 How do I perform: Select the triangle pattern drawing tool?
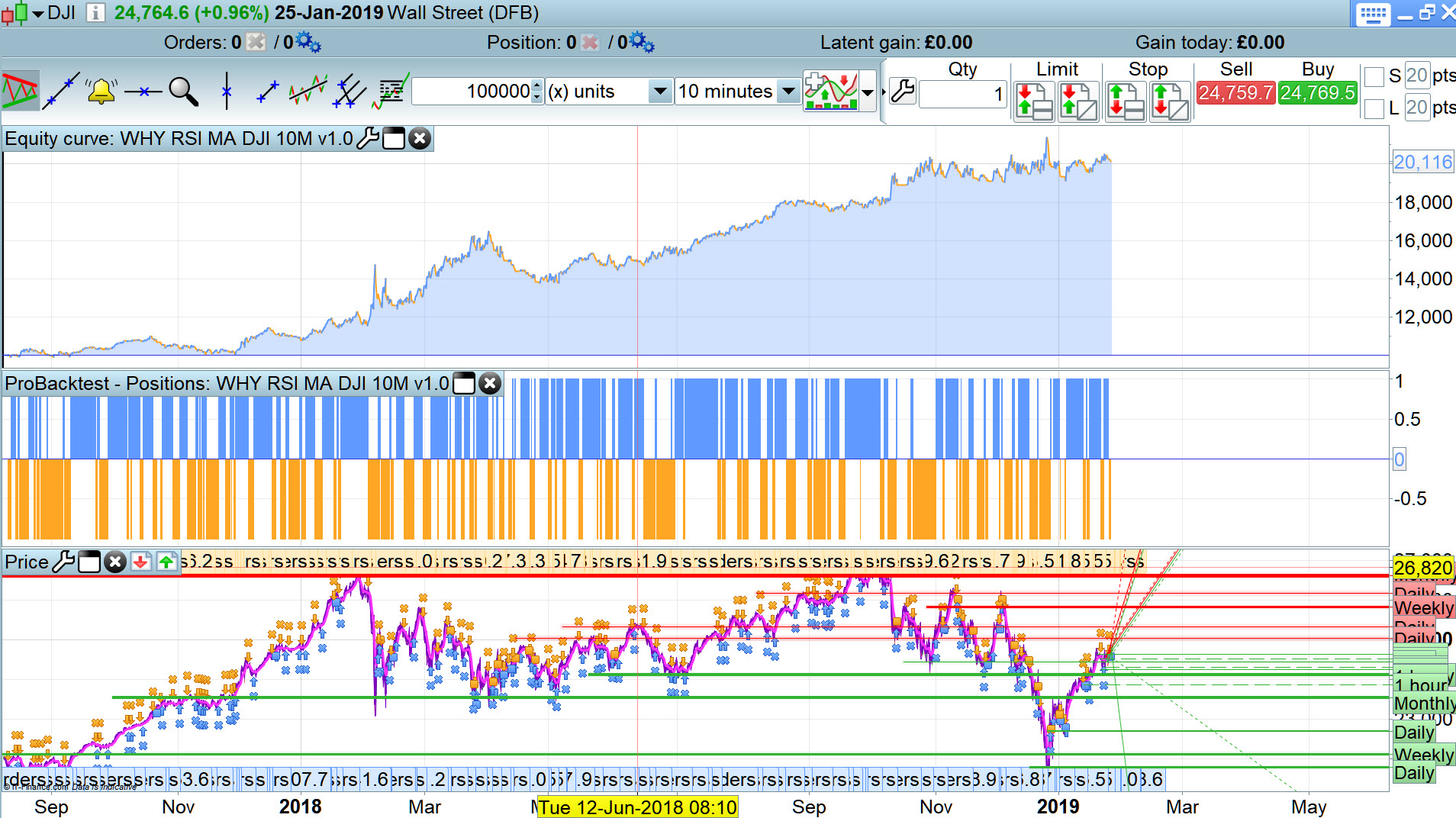(20, 92)
